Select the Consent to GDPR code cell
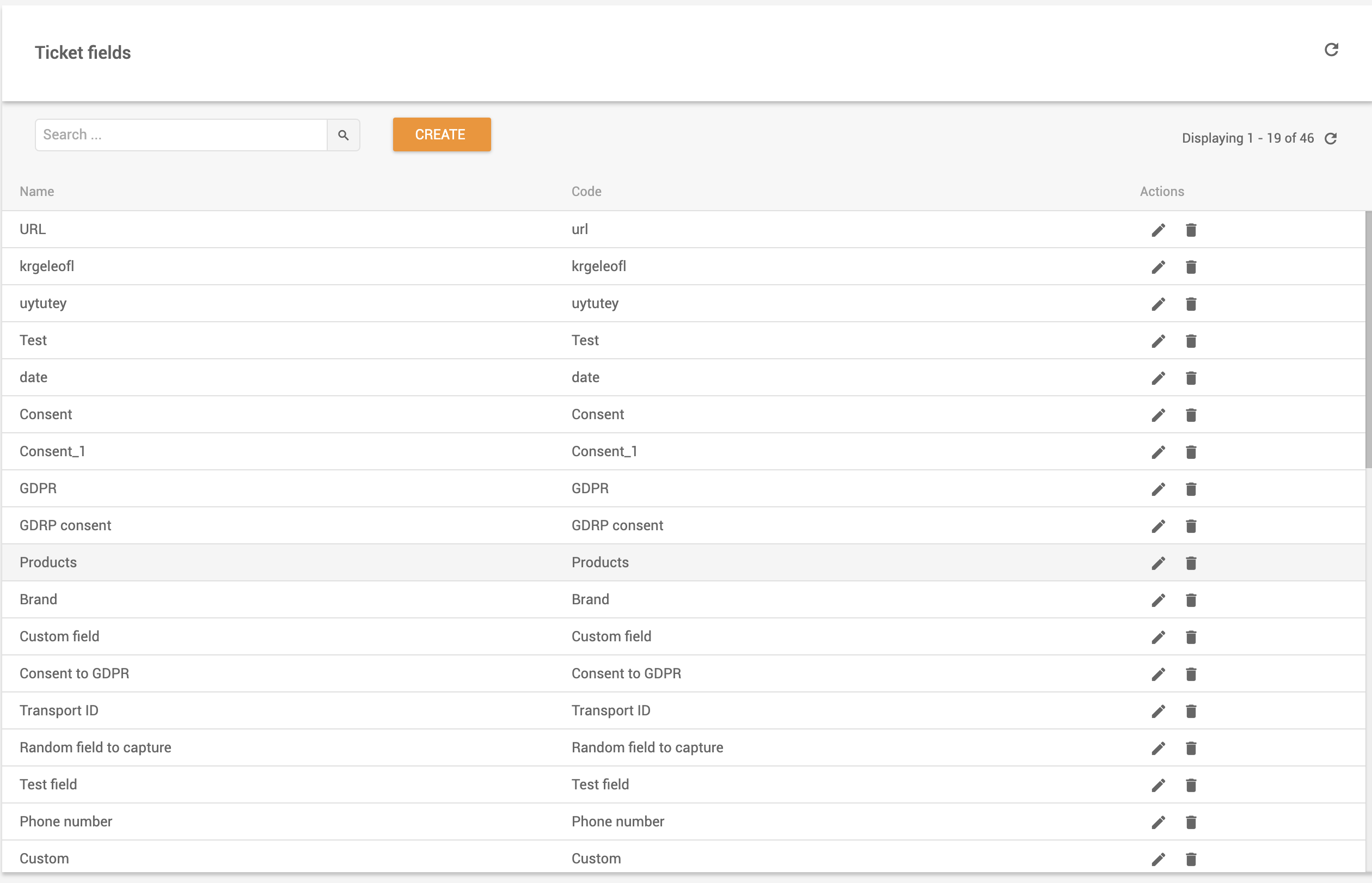Screen dimensions: 1372x883 point(626,673)
